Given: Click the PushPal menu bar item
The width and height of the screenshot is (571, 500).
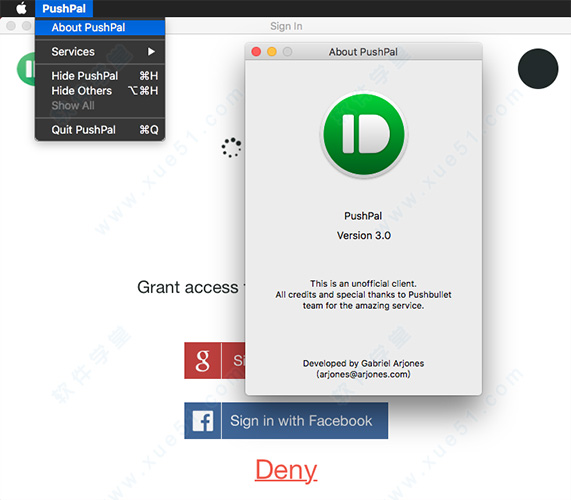Looking at the screenshot, I should coord(64,8).
